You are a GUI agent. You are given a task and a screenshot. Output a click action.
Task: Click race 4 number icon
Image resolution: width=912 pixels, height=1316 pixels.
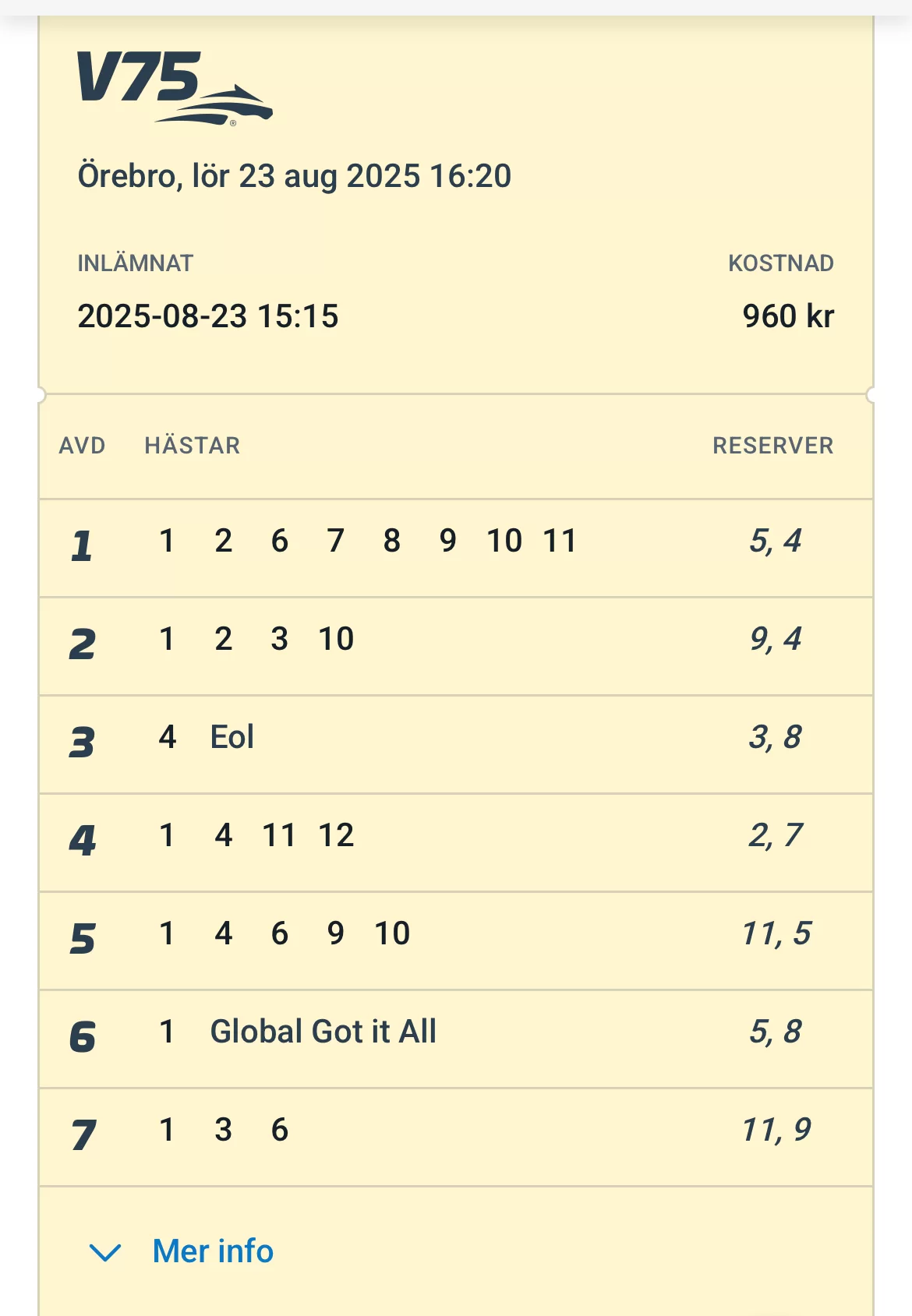coord(82,840)
